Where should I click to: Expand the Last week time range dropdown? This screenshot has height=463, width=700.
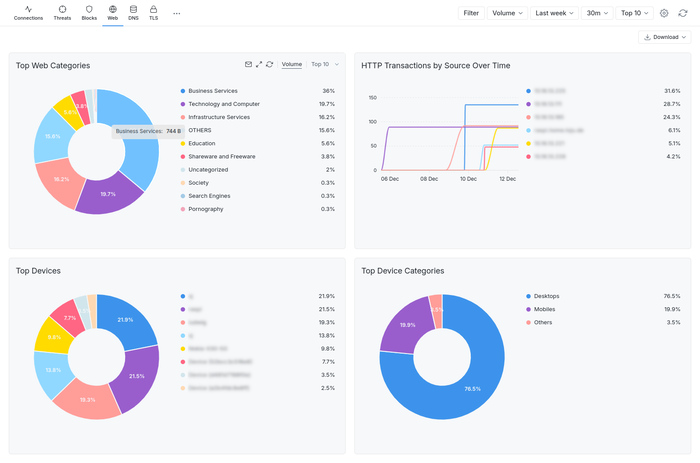(x=554, y=13)
